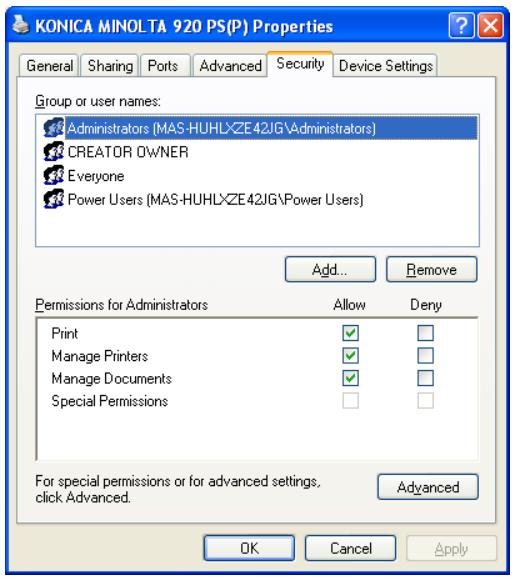Click the Manage Documents permission label
Image resolution: width=515 pixels, height=579 pixels.
pyautogui.click(x=111, y=378)
